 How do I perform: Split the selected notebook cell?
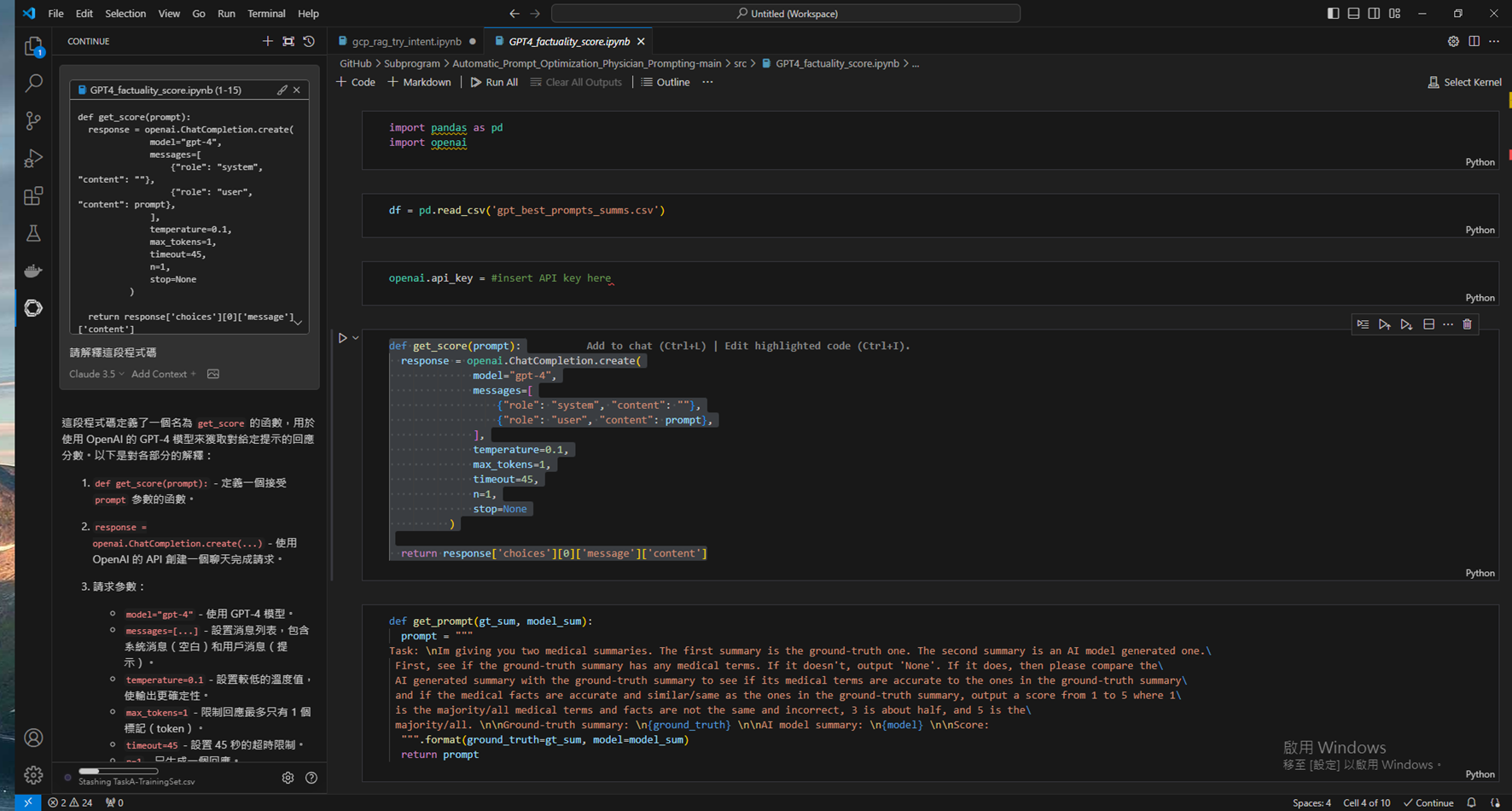click(1428, 324)
